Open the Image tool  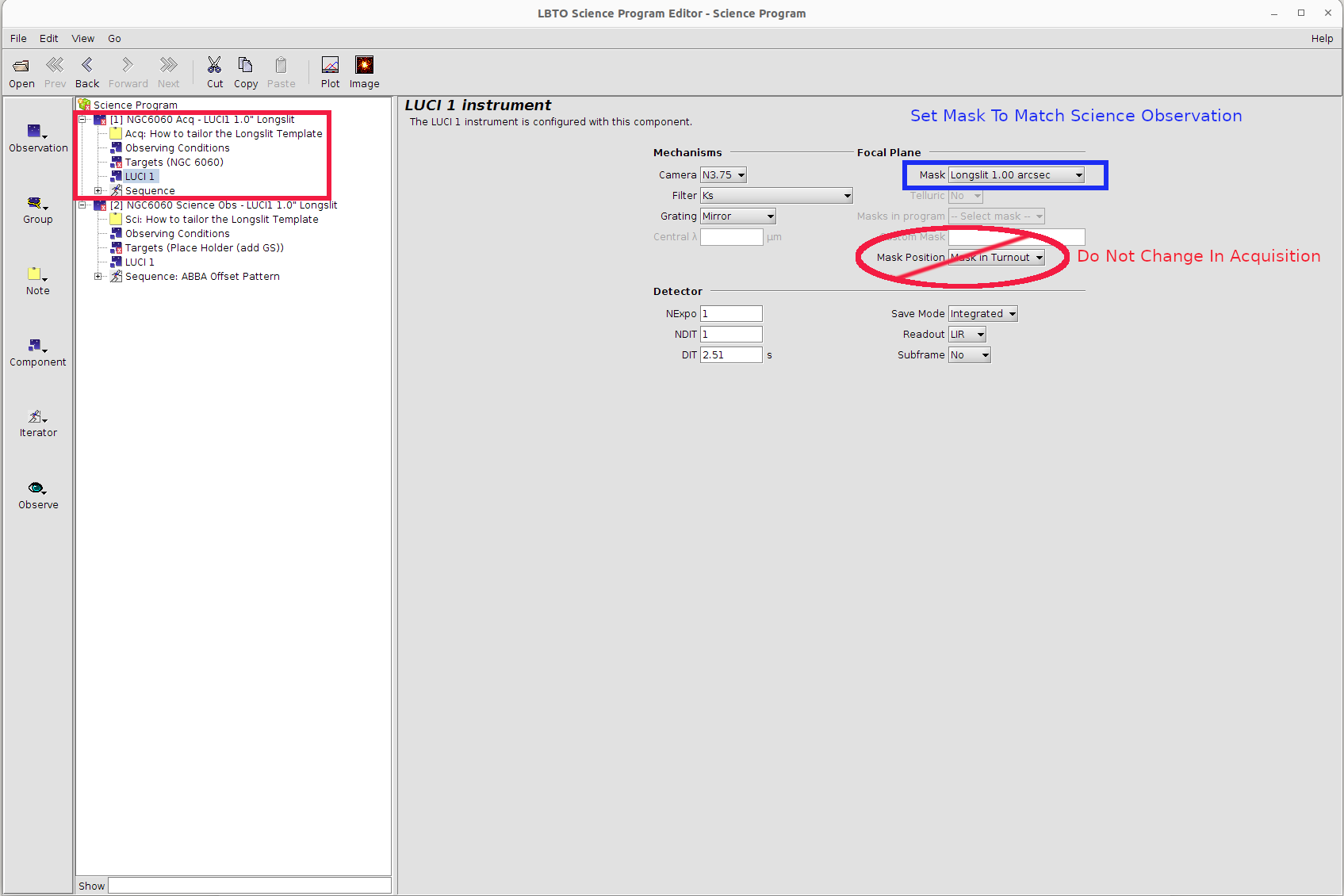point(364,66)
